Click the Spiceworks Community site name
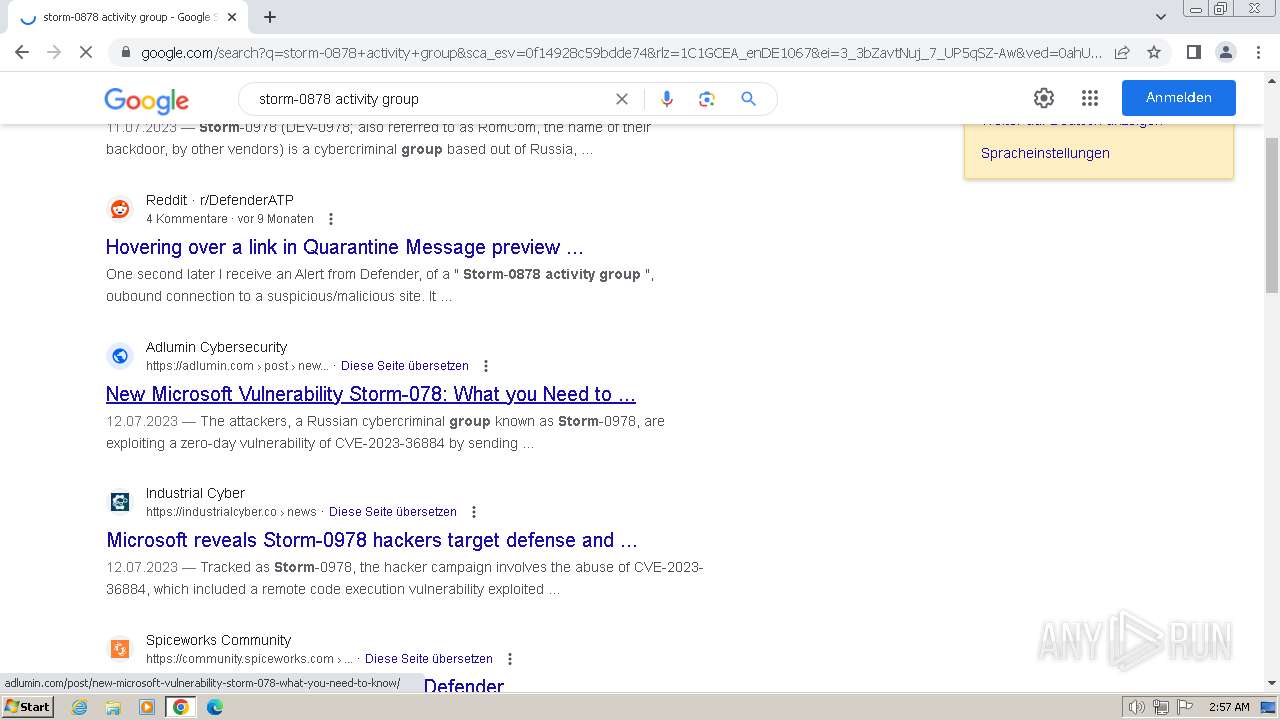 tap(219, 640)
